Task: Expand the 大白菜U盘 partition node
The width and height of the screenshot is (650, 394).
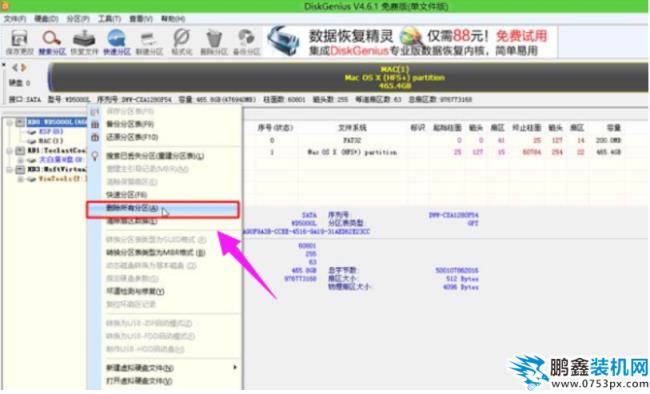Action: [20, 160]
